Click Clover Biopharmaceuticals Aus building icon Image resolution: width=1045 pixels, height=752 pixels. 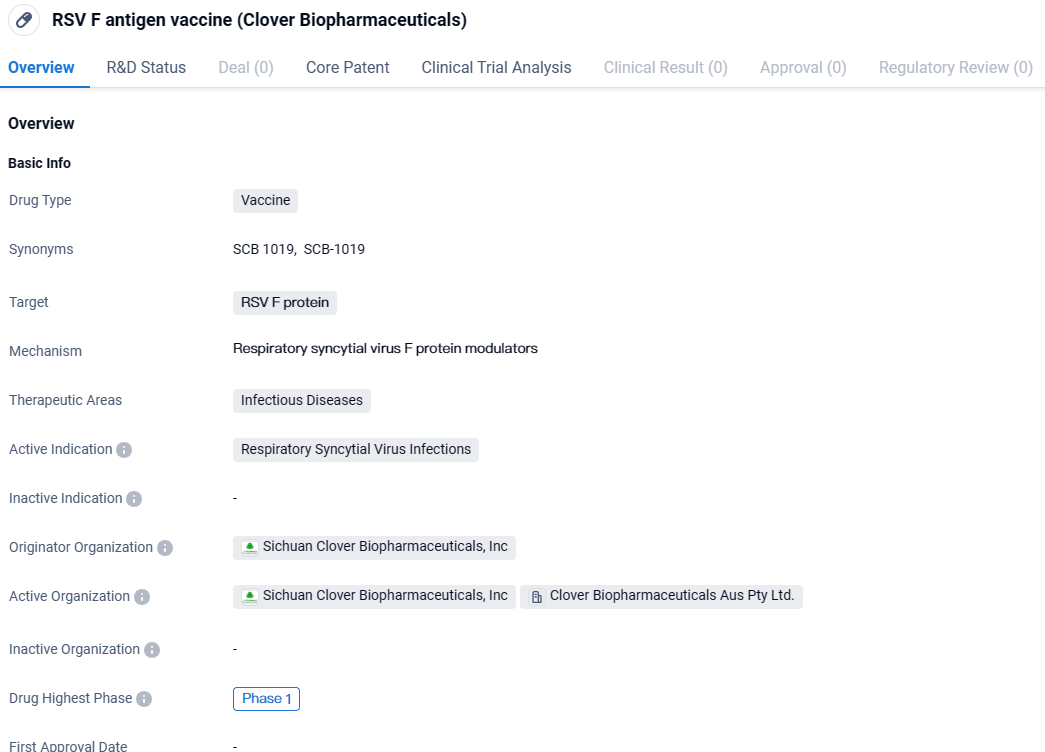click(x=537, y=597)
